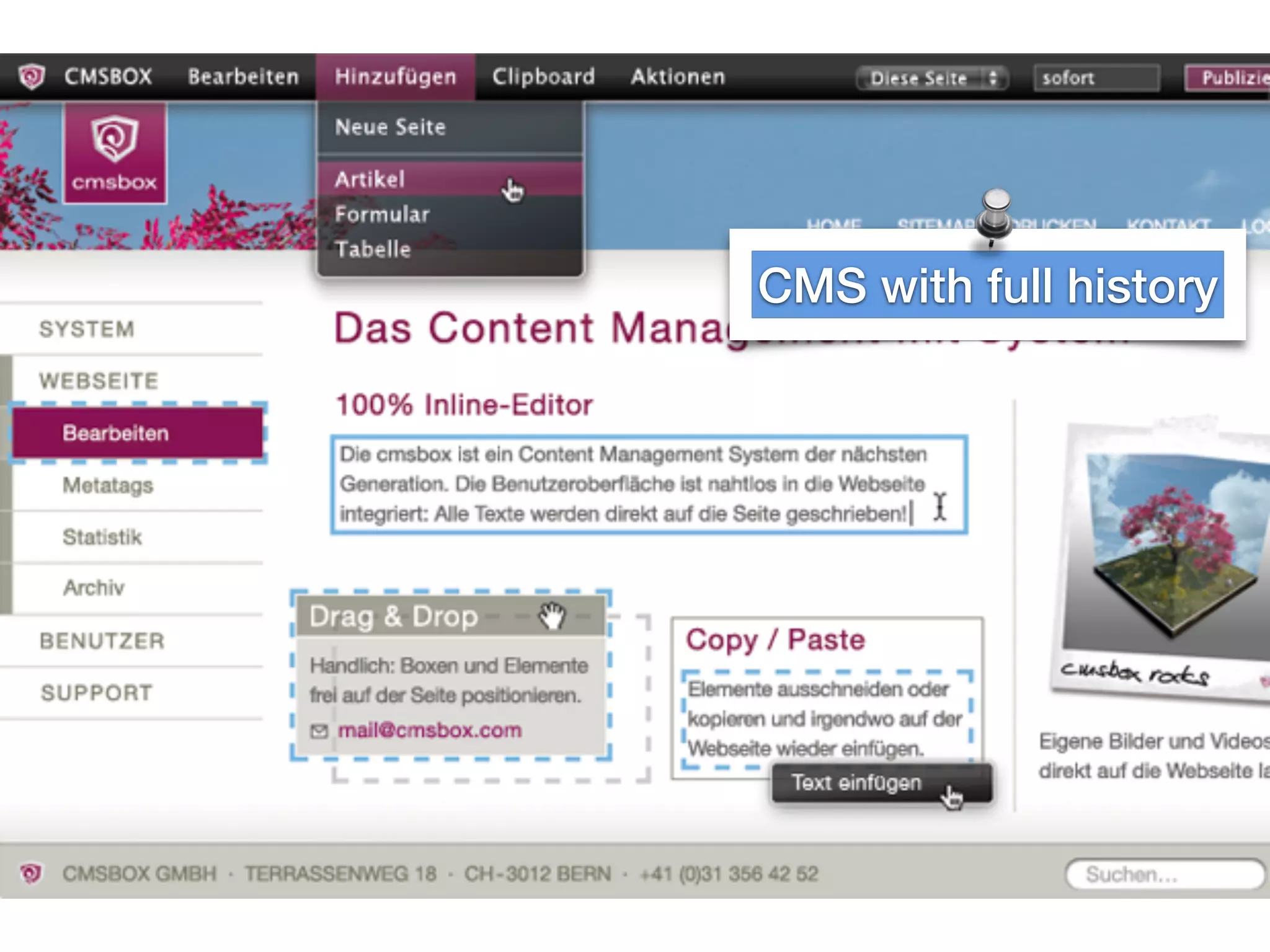This screenshot has width=1270, height=952.
Task: Click the Suchen search field
Action: point(1165,875)
